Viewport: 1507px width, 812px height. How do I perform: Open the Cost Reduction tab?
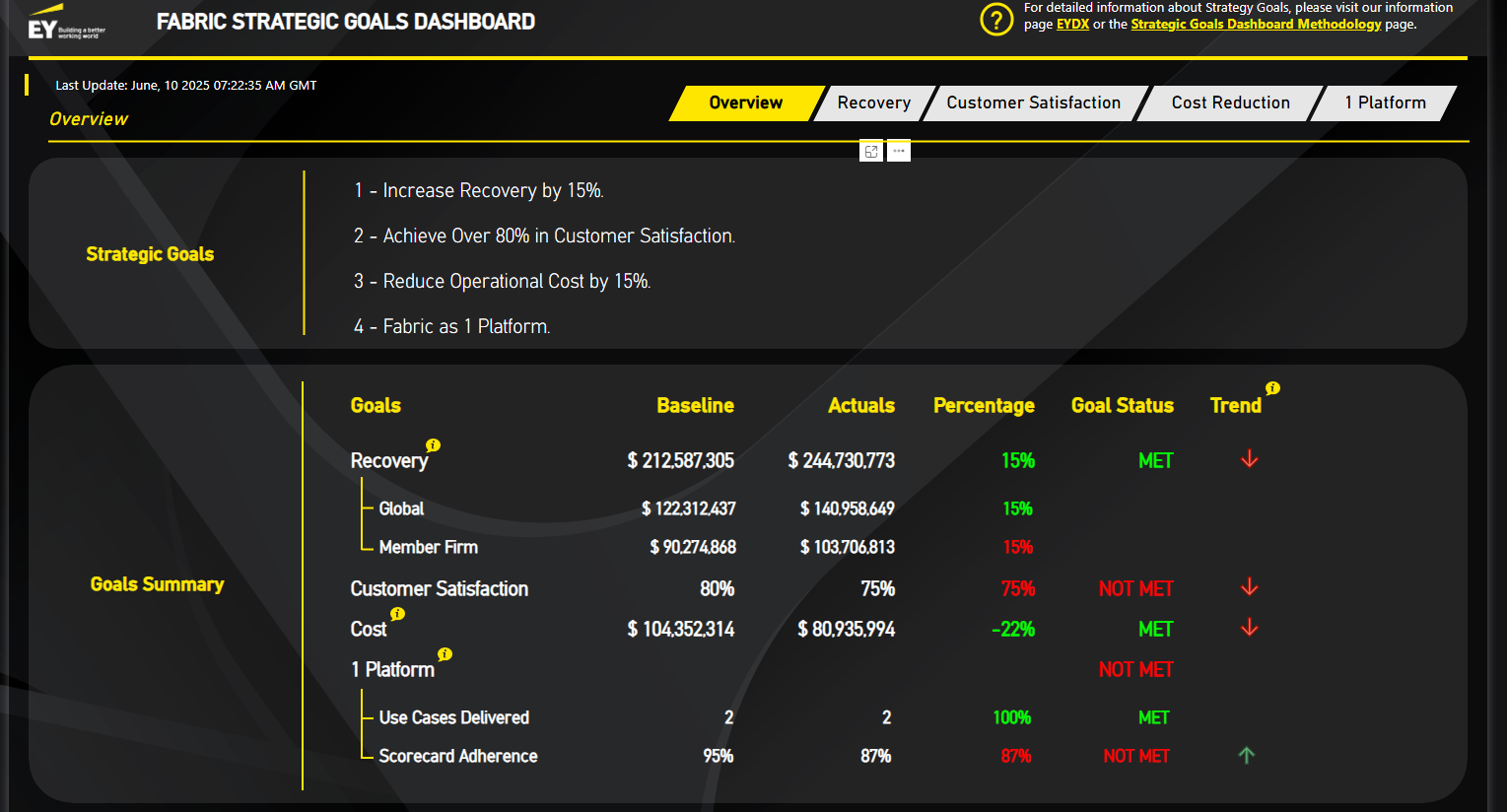1230,102
